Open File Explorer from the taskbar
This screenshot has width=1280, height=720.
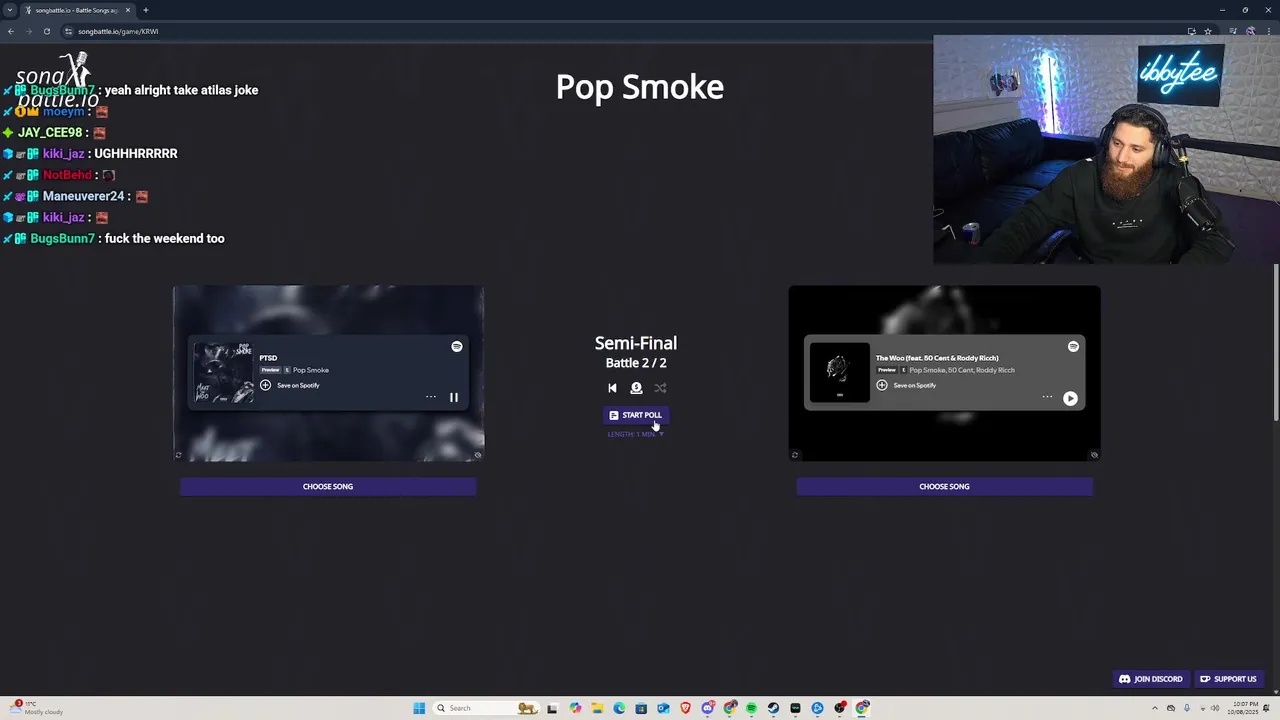[x=597, y=708]
